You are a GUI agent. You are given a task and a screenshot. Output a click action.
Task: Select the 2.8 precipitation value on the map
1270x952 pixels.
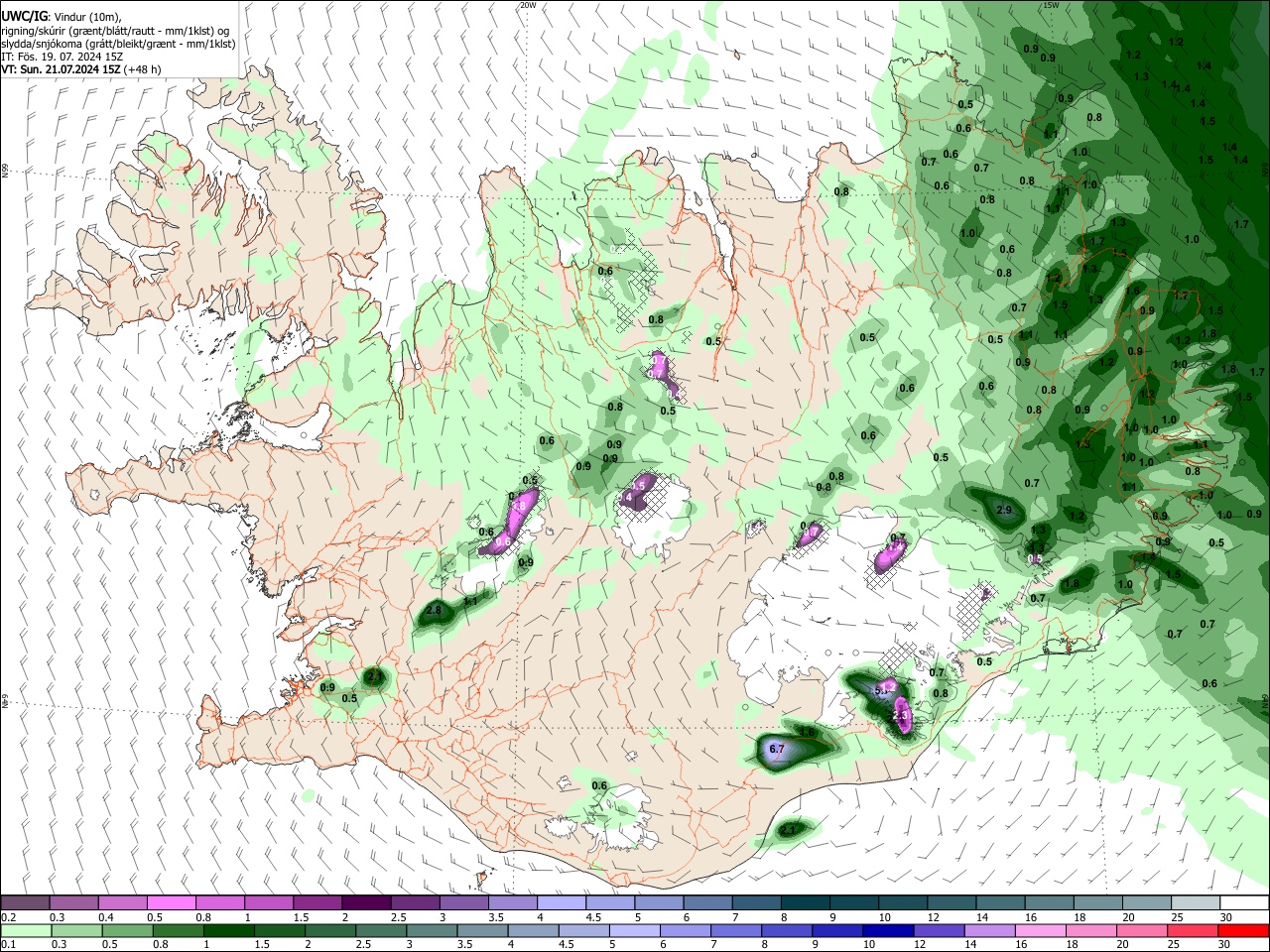tap(434, 612)
